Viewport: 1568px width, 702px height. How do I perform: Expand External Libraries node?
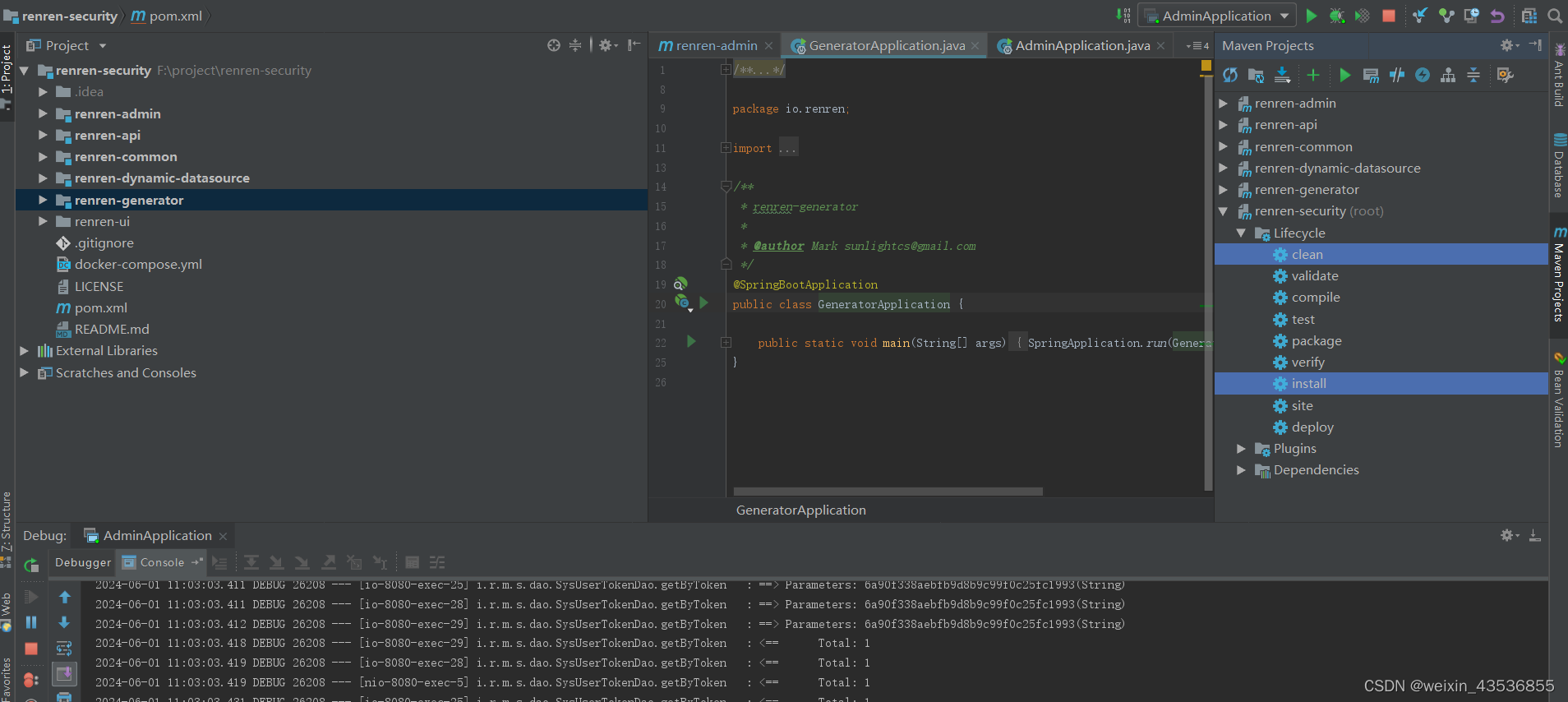[24, 350]
